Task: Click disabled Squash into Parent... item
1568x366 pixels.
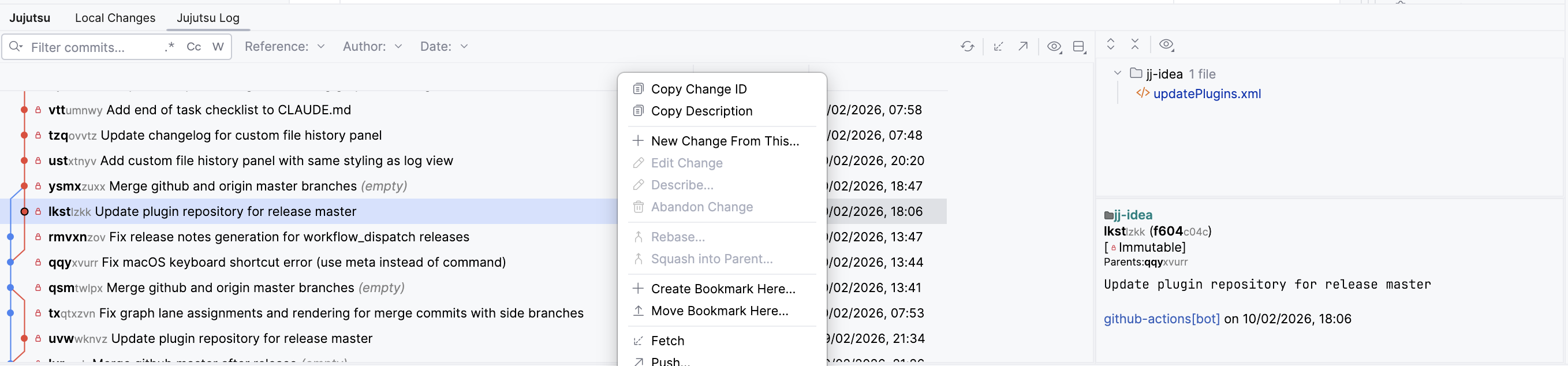Action: (x=722, y=258)
